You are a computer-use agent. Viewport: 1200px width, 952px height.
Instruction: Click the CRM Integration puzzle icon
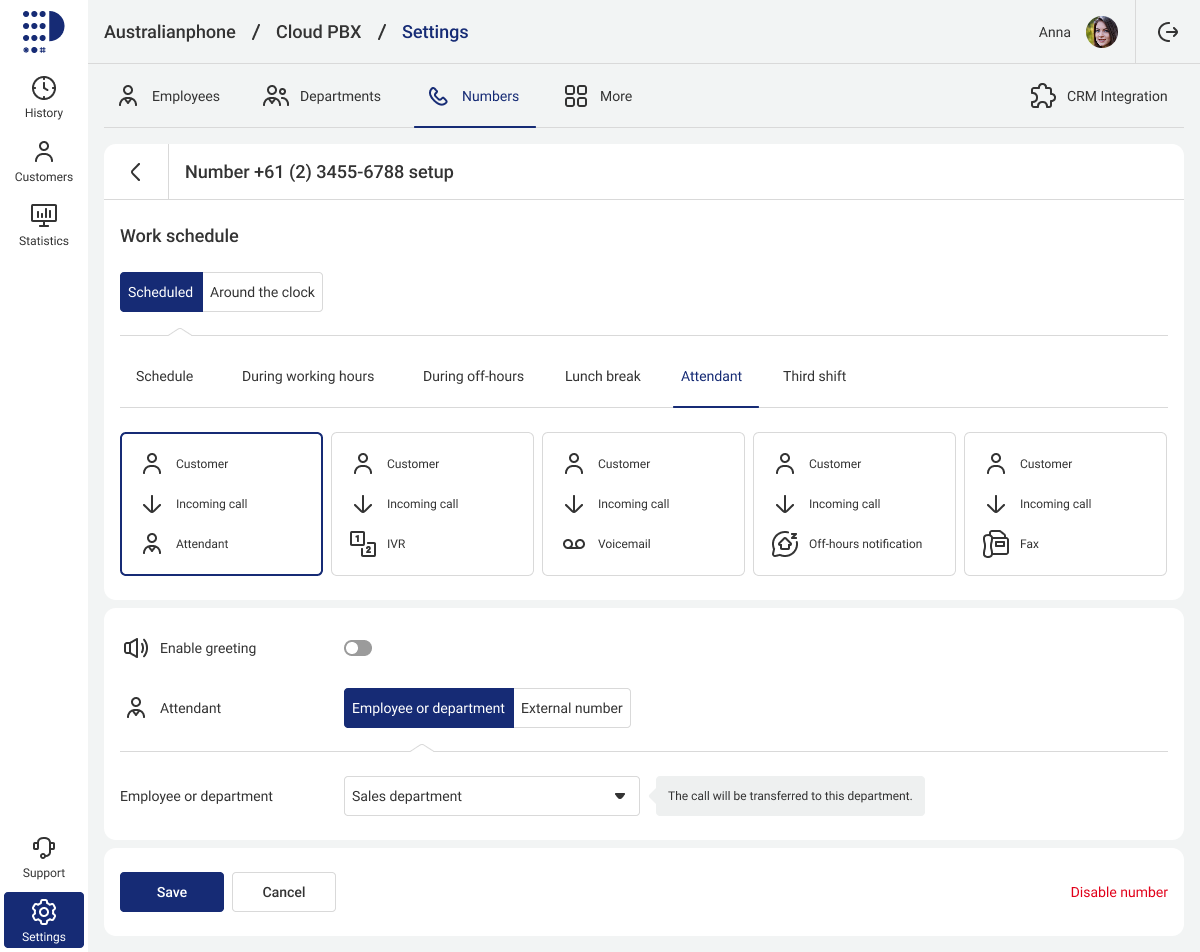[x=1043, y=96]
